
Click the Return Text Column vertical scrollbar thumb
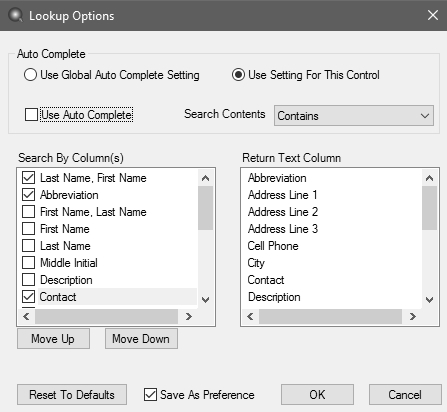point(430,208)
